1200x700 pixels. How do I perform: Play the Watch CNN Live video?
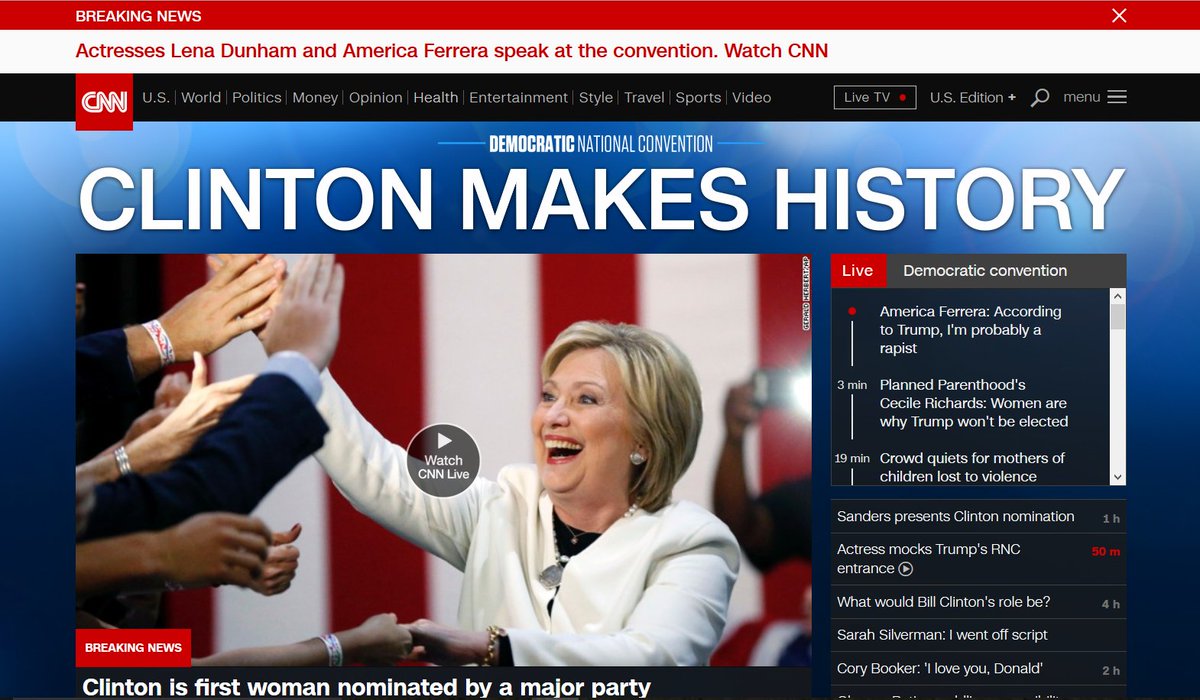[x=444, y=461]
